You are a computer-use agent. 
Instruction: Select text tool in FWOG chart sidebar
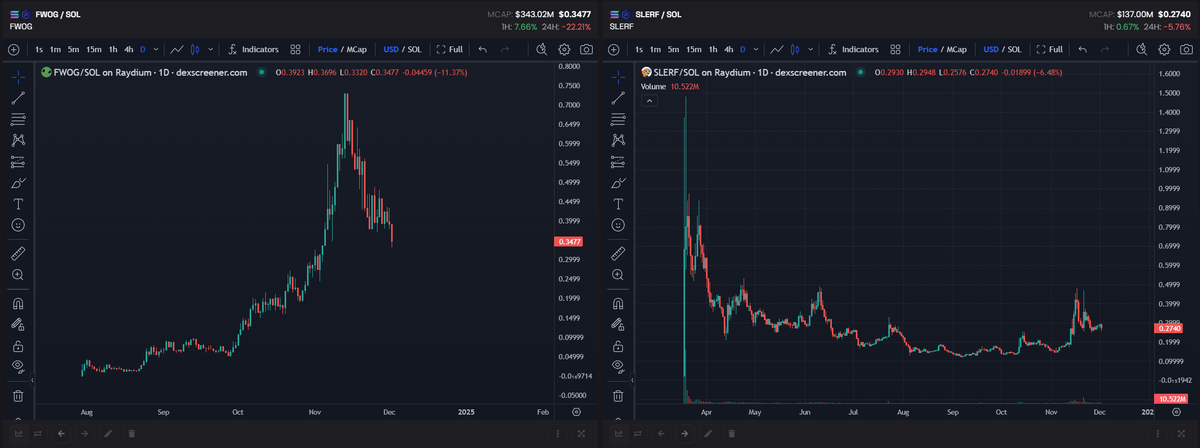(18, 203)
